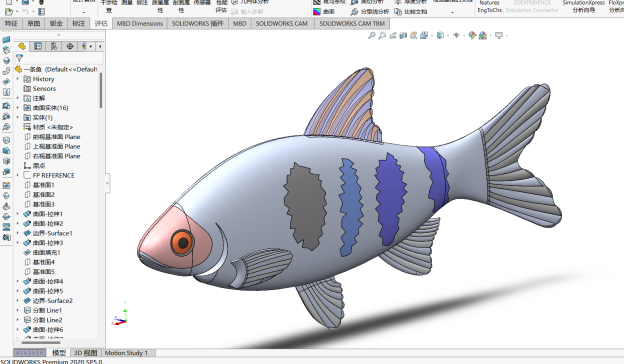Click the tree filter funnel icon
This screenshot has height=364, width=624.
click(x=19, y=58)
